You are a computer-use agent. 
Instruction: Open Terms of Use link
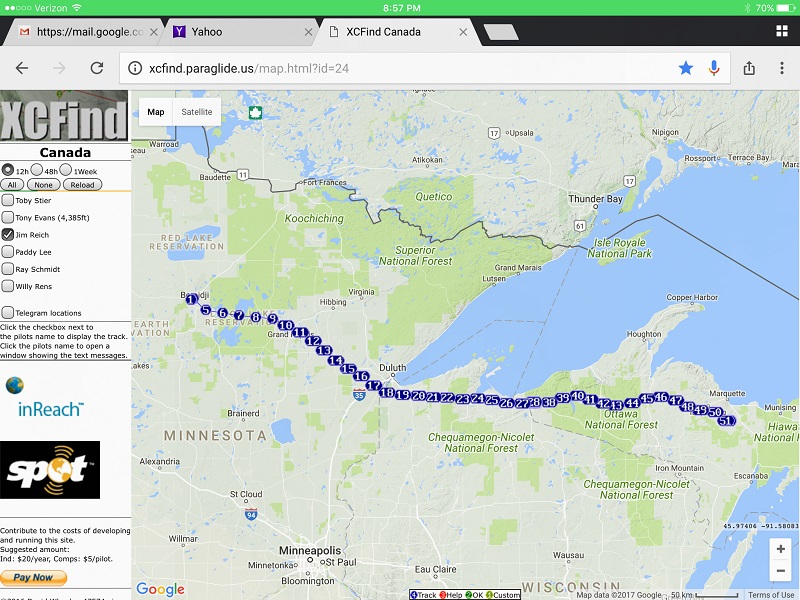(x=771, y=595)
